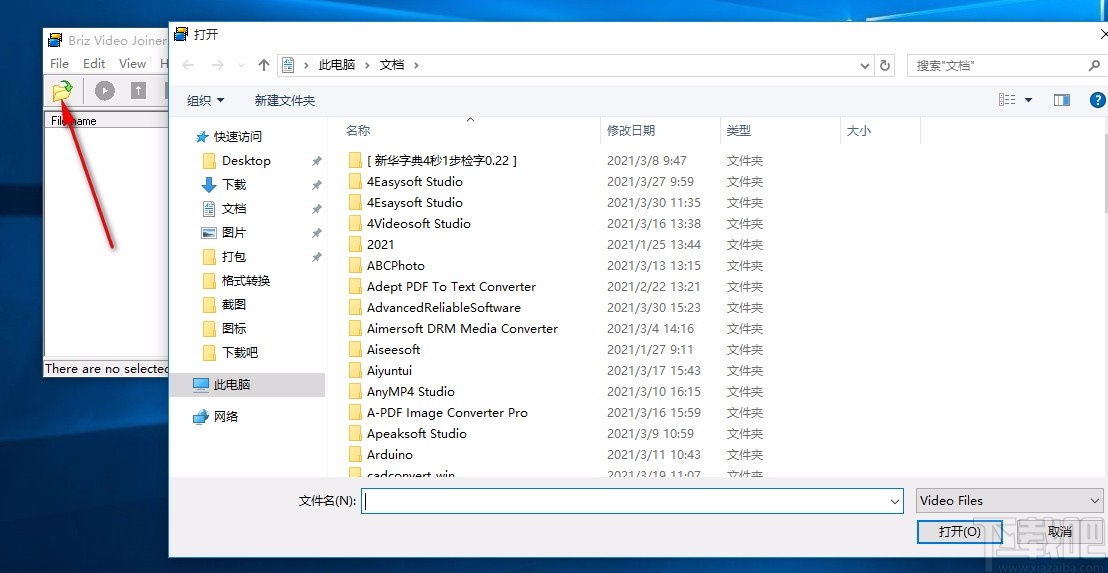Expand the address bar history dropdown
The width and height of the screenshot is (1108, 573).
(865, 66)
